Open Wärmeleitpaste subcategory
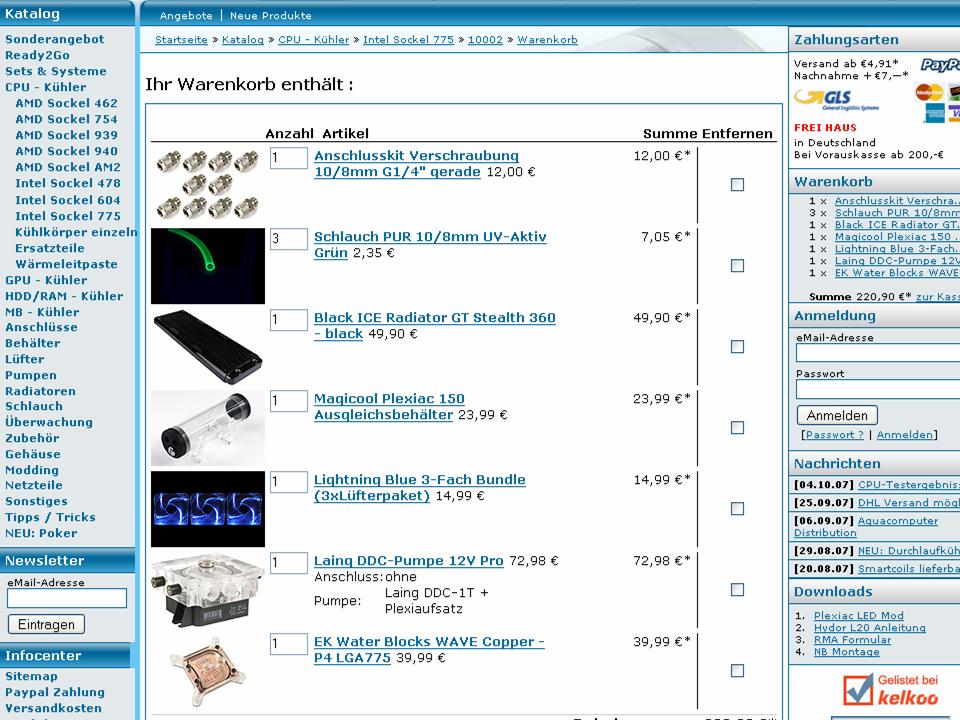The height and width of the screenshot is (720, 960). [66, 264]
